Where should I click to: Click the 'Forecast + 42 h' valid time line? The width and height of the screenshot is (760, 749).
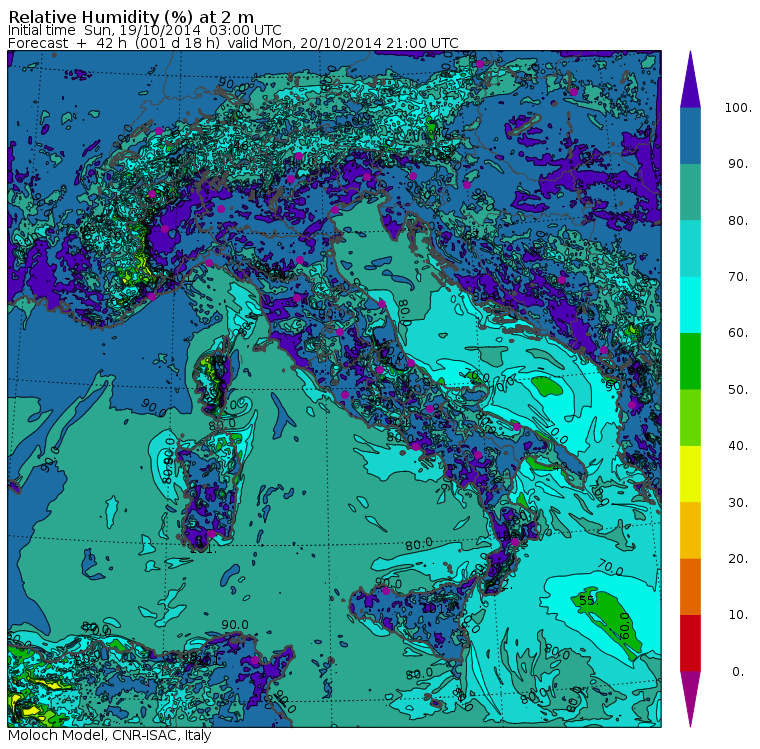(233, 43)
